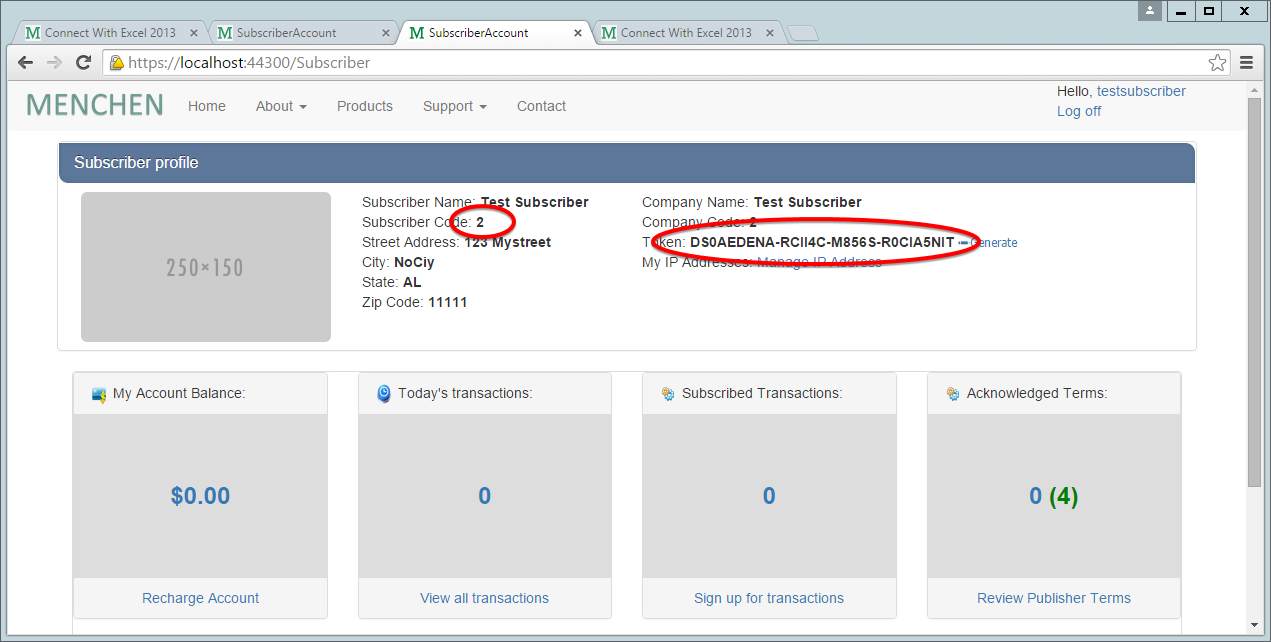The height and width of the screenshot is (642, 1271).
Task: Click the browser back arrow button
Action: tap(26, 63)
